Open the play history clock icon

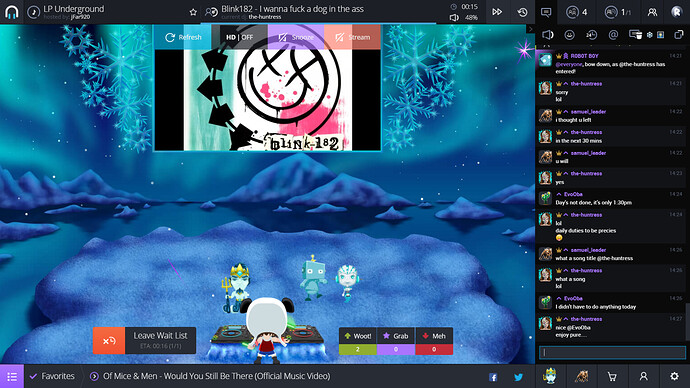522,12
